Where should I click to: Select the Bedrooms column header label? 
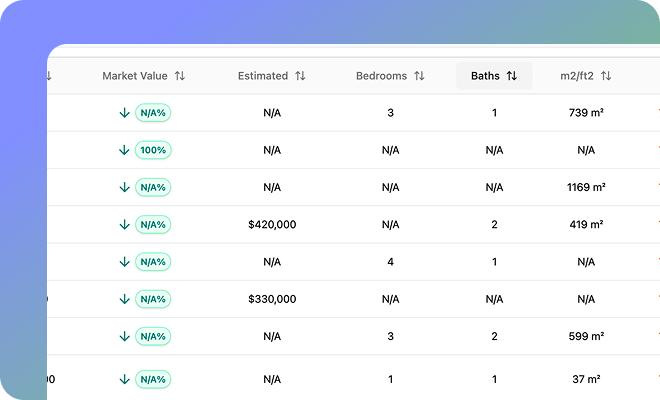click(382, 76)
